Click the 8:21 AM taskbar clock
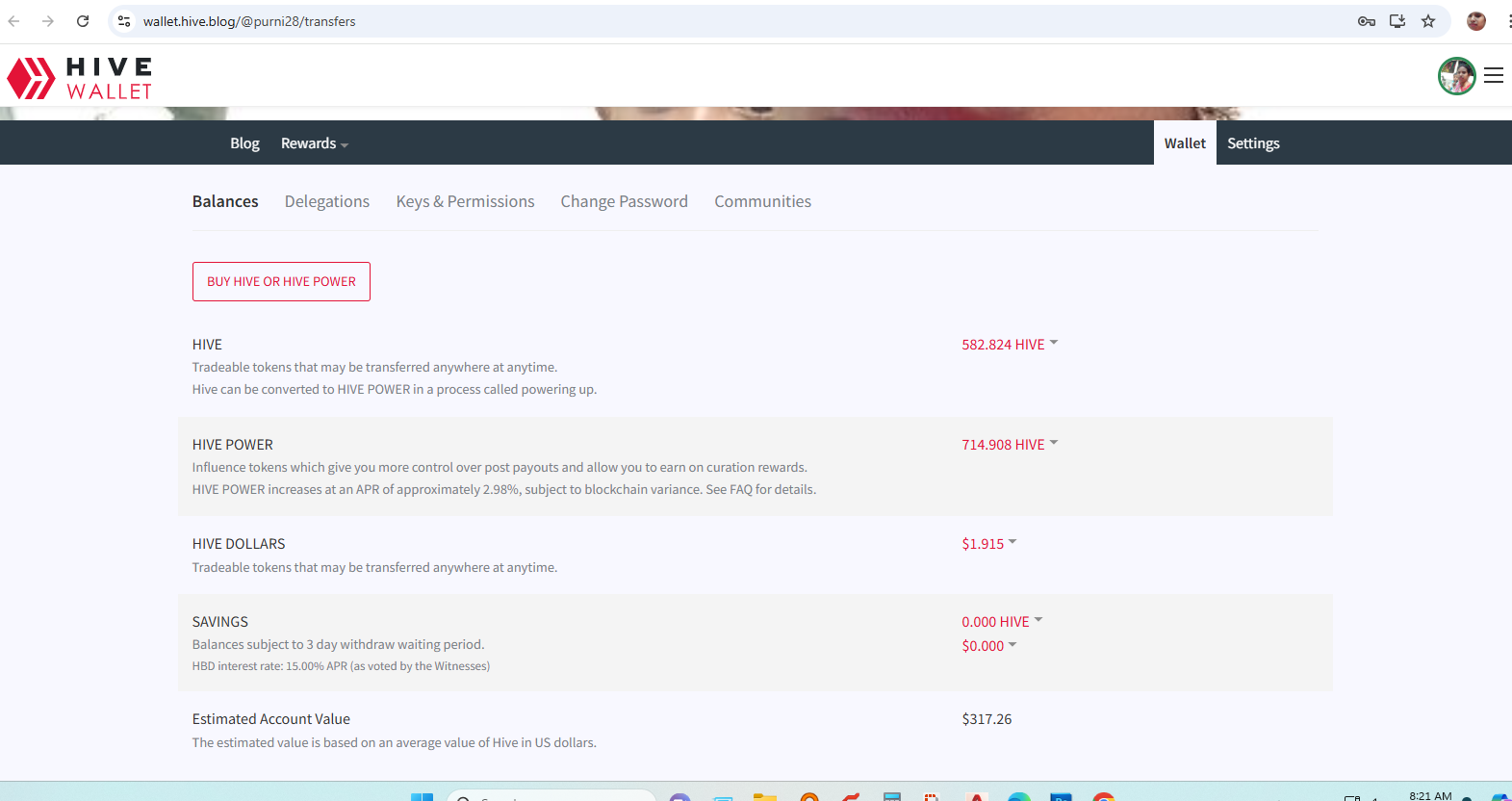 pyautogui.click(x=1430, y=795)
